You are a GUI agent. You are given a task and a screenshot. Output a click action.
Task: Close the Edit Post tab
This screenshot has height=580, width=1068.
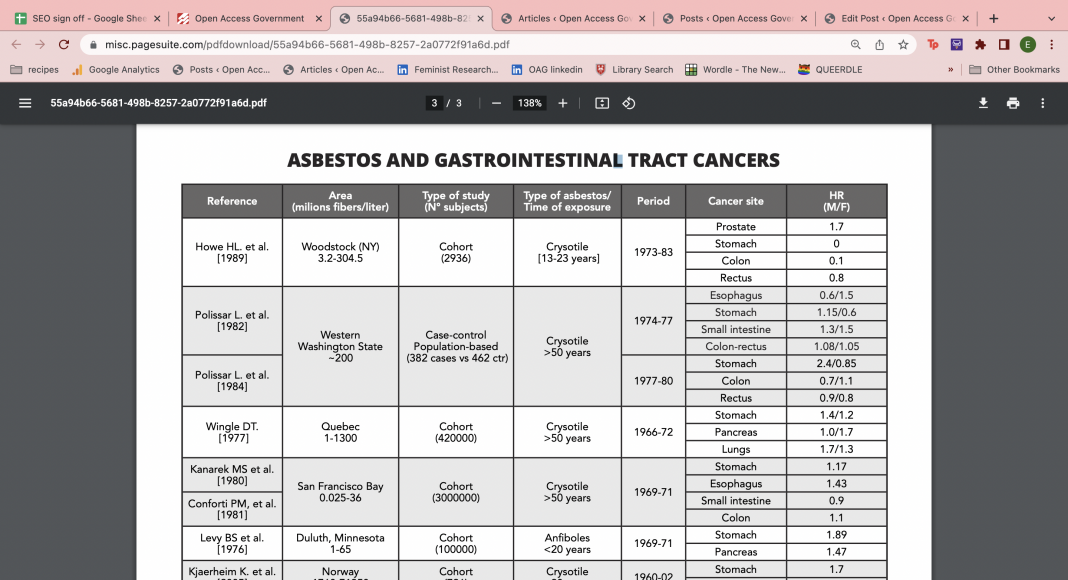(x=965, y=18)
